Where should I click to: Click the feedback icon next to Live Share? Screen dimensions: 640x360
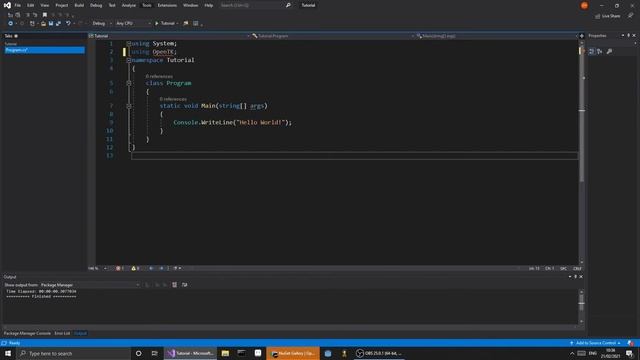630,16
